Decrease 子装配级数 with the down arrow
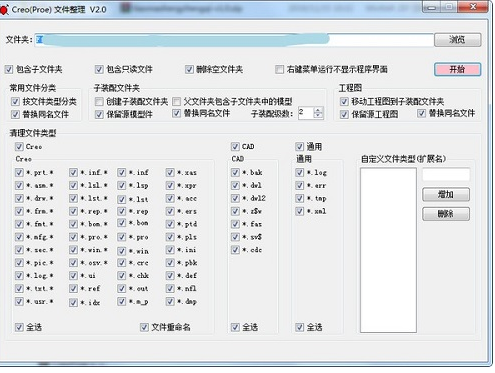 tap(318, 116)
